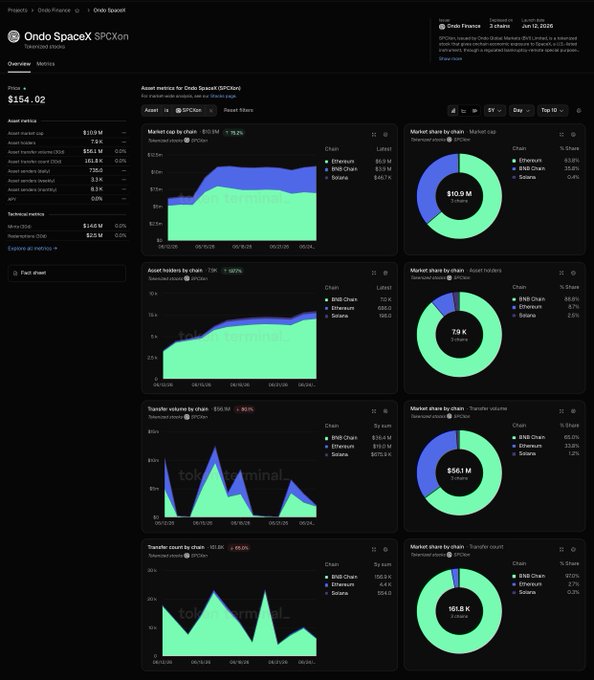Click the Ondo SpaceX logo icon

[14, 36]
